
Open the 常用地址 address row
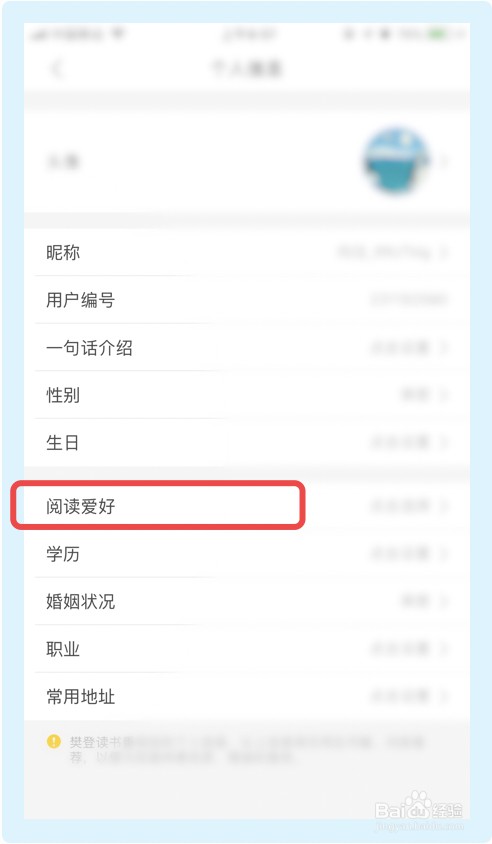[247, 696]
